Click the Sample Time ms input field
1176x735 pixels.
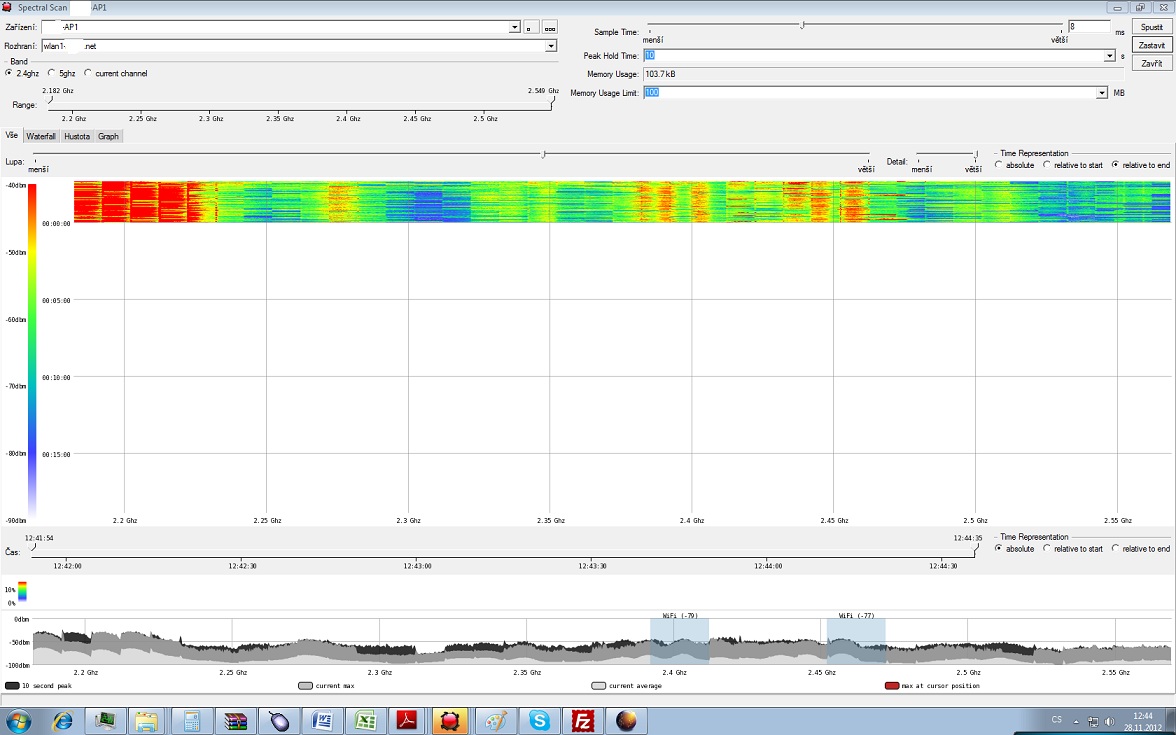coord(1089,26)
